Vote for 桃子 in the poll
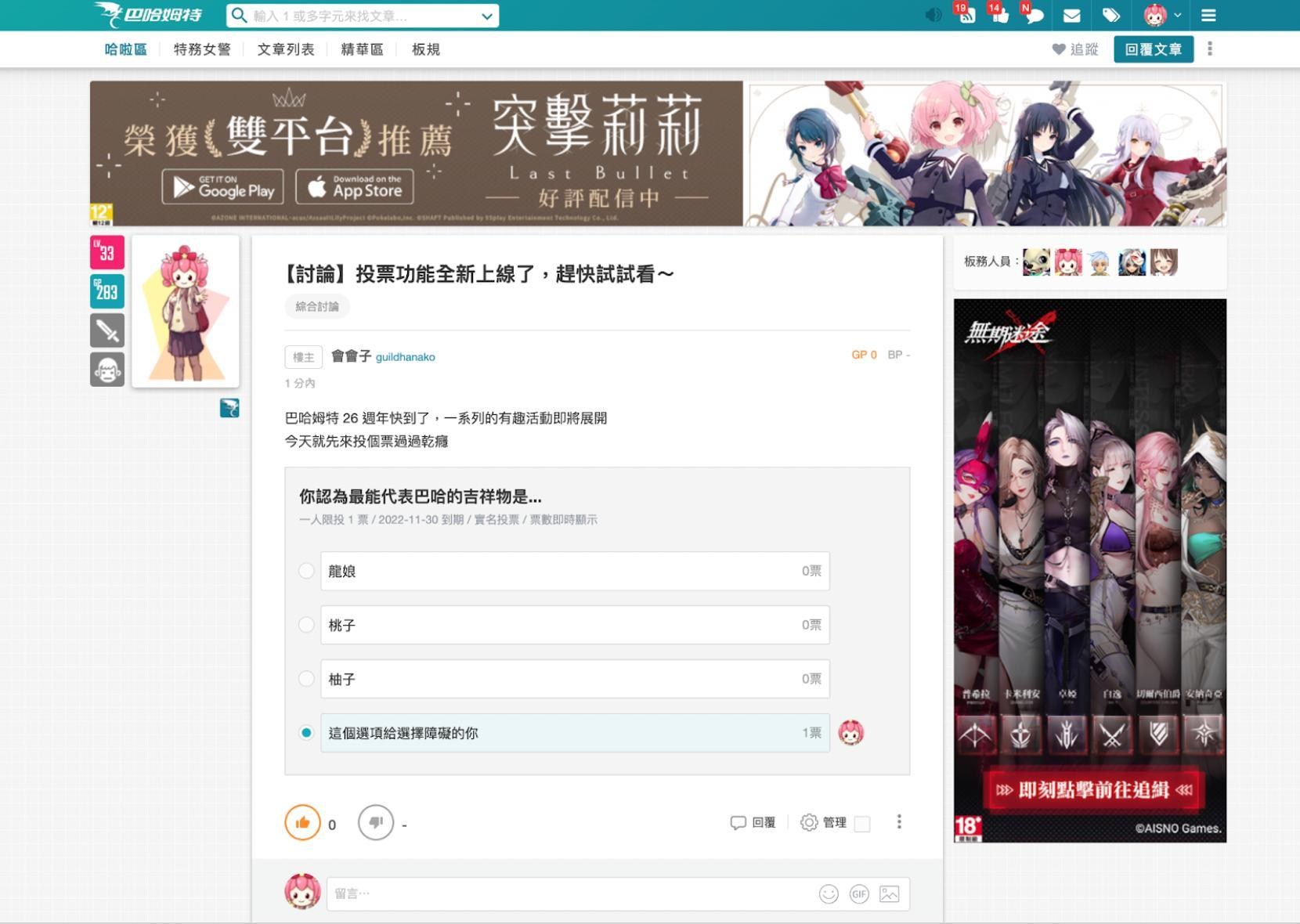Viewport: 1300px width, 924px height. [x=306, y=625]
